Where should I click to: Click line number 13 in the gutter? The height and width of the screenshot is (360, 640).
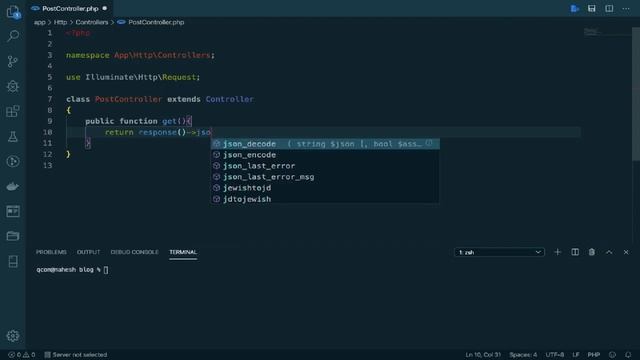coord(47,165)
